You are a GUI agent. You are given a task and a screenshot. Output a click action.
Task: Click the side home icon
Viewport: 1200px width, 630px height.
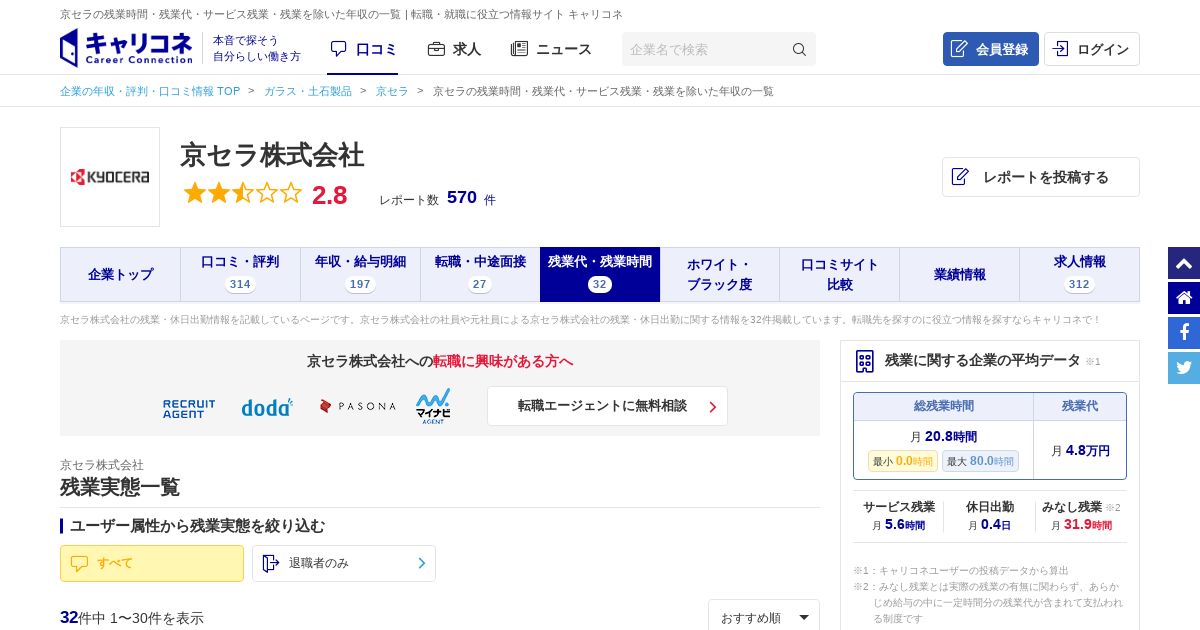(1184, 298)
